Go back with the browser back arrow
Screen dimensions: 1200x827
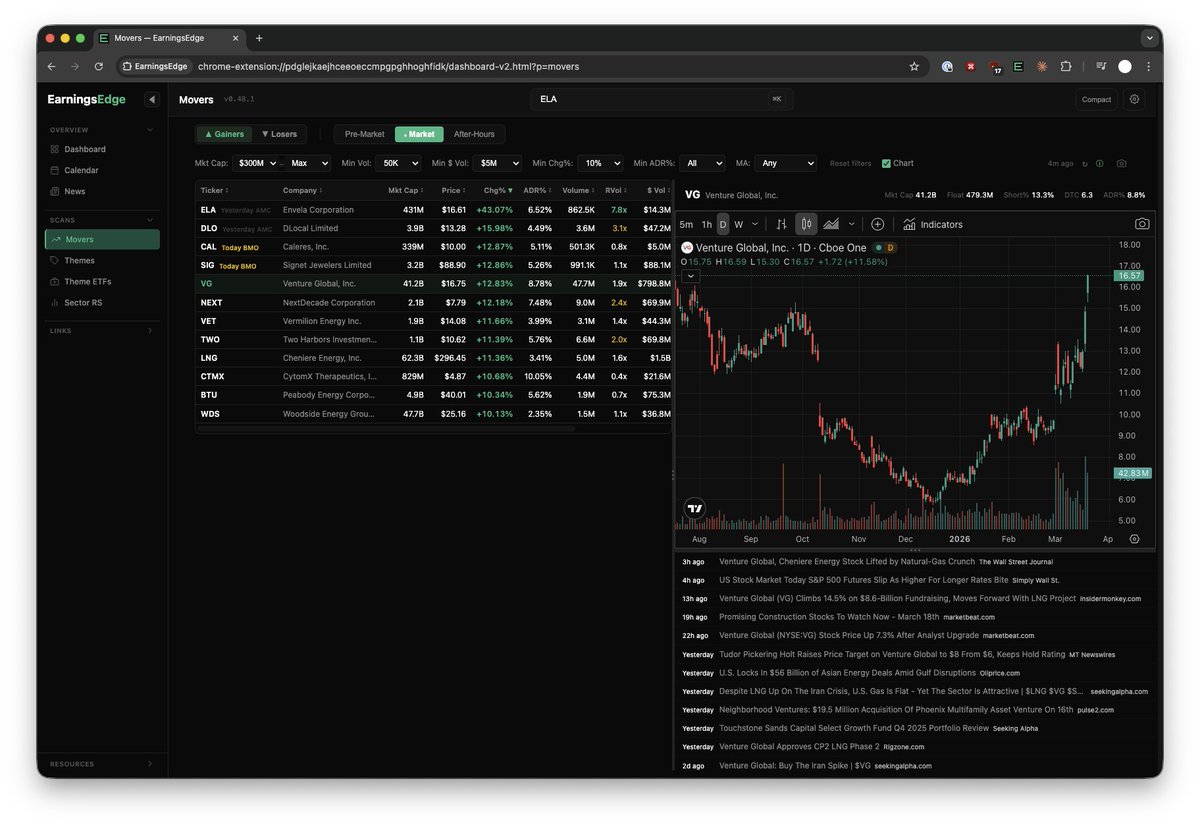(52, 66)
